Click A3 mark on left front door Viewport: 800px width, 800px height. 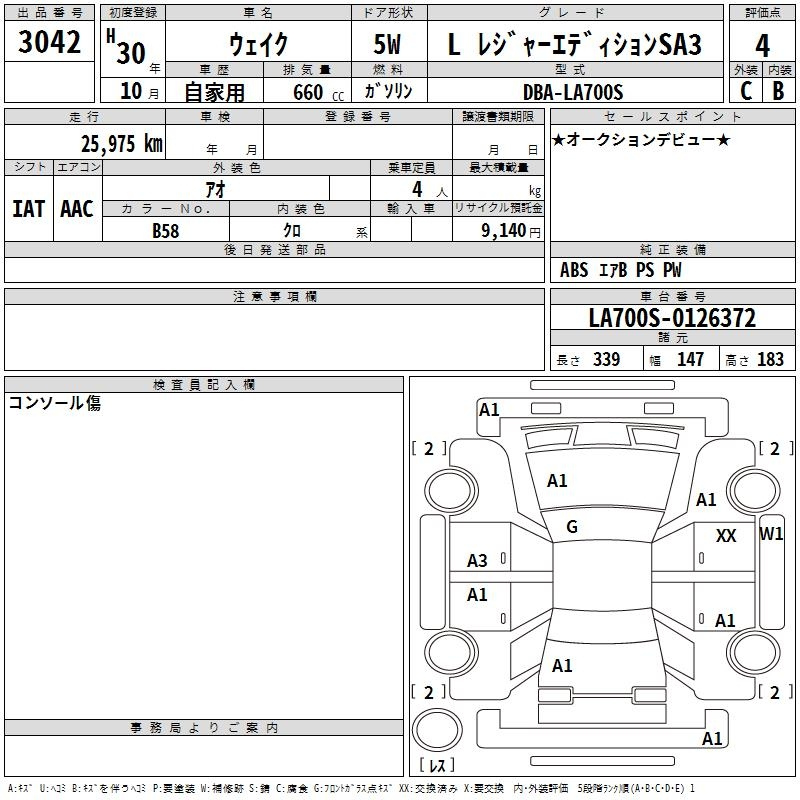[477, 561]
